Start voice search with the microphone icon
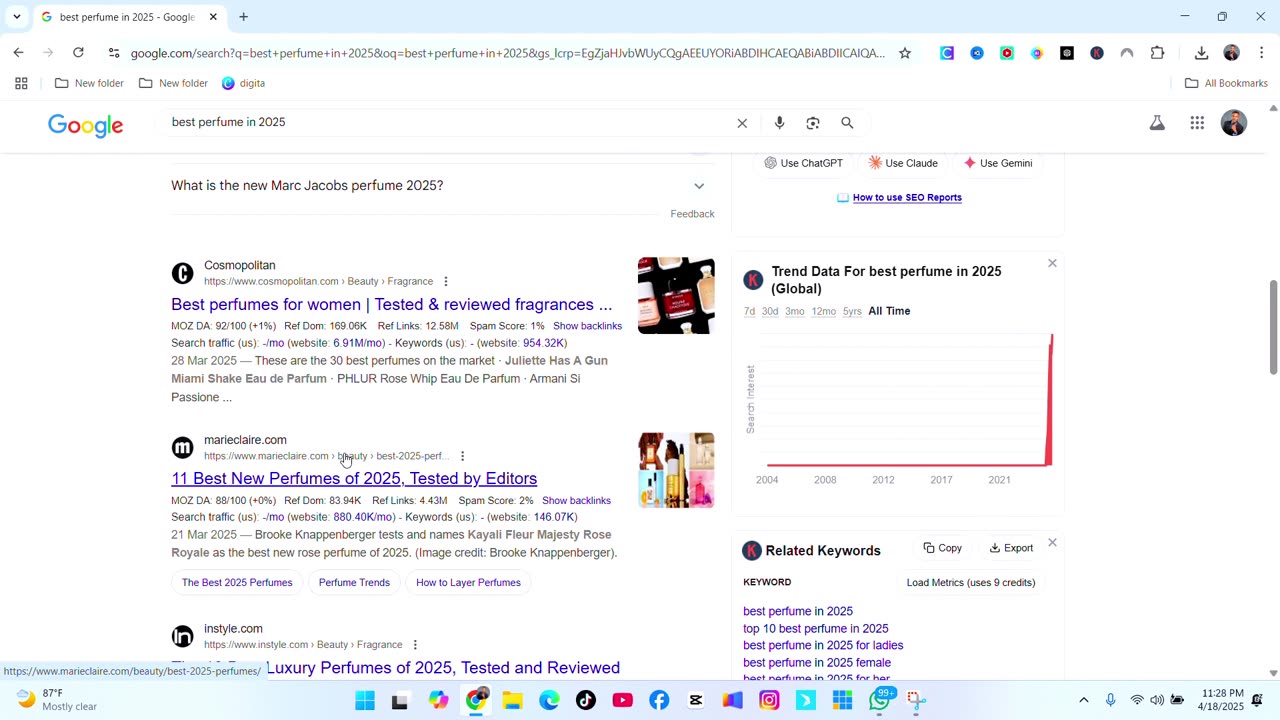 (779, 123)
